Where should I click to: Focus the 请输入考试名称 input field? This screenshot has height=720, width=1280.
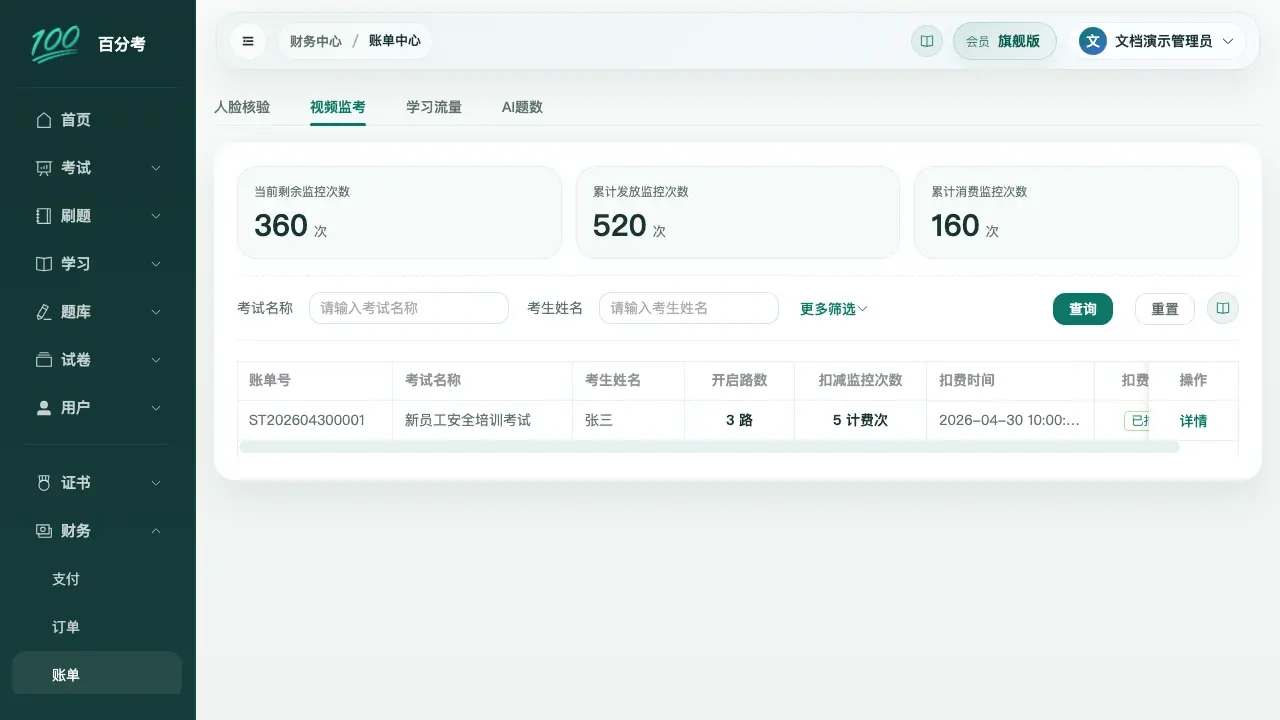409,308
